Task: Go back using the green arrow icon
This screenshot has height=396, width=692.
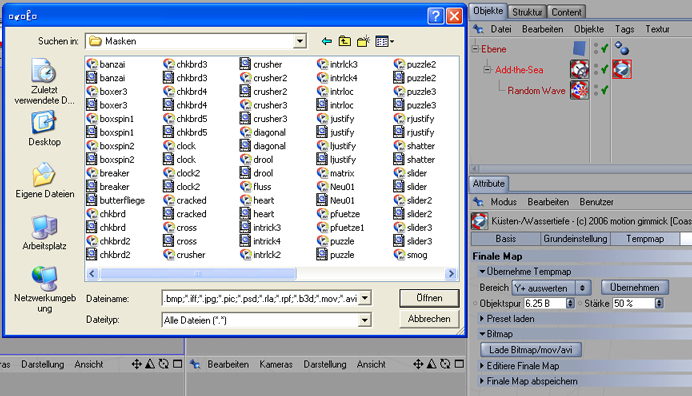Action: [x=327, y=41]
